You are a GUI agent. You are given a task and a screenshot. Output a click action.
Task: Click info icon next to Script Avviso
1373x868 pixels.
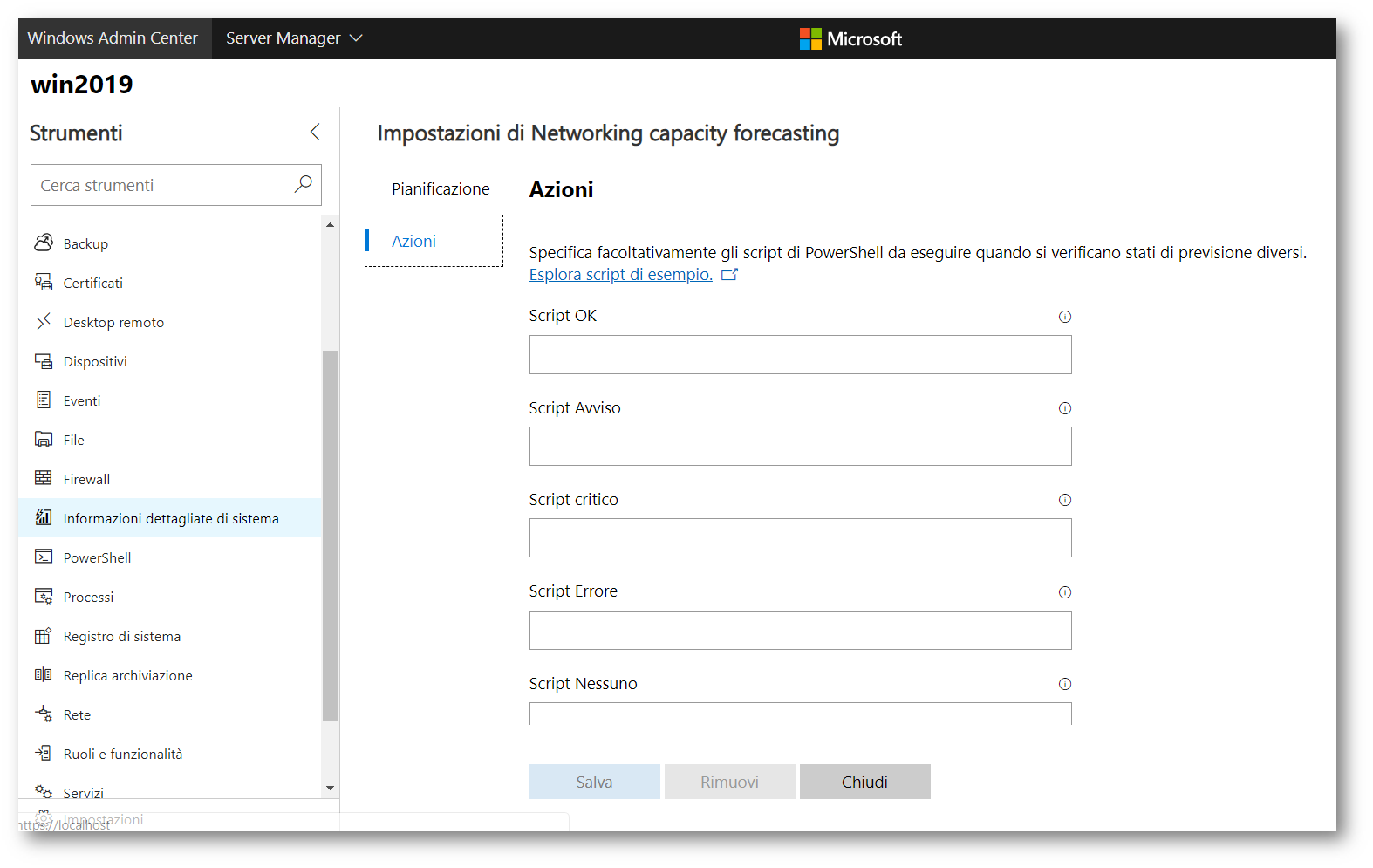(x=1065, y=408)
